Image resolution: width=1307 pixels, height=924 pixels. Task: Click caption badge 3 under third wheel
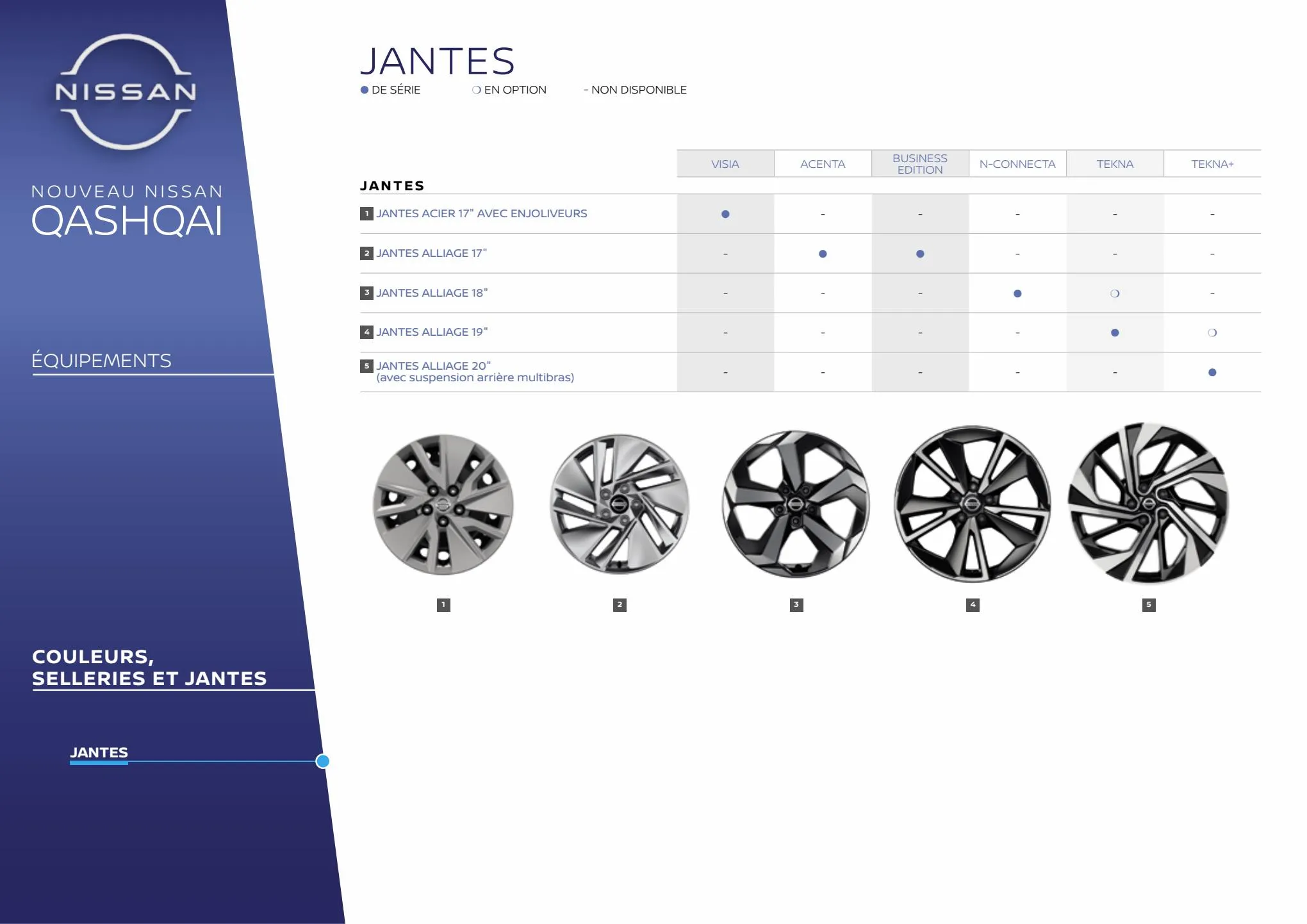pyautogui.click(x=796, y=605)
